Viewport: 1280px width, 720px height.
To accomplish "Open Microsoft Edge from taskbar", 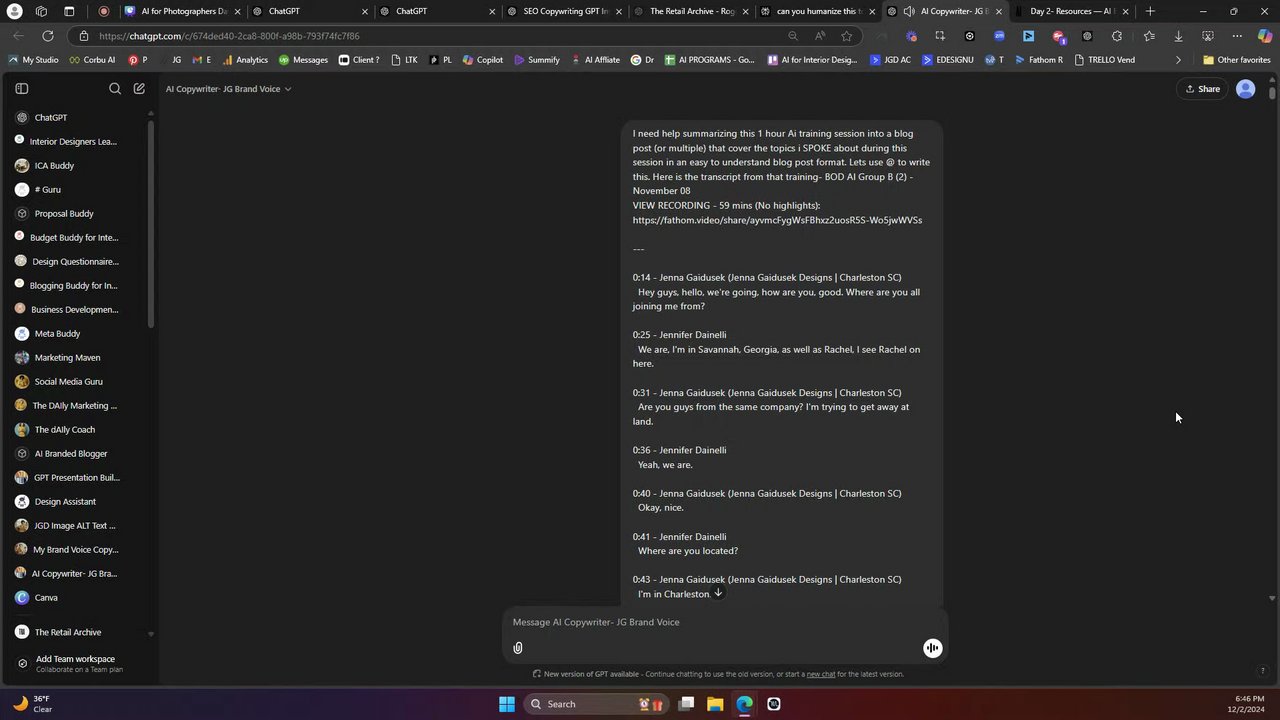I will [744, 704].
